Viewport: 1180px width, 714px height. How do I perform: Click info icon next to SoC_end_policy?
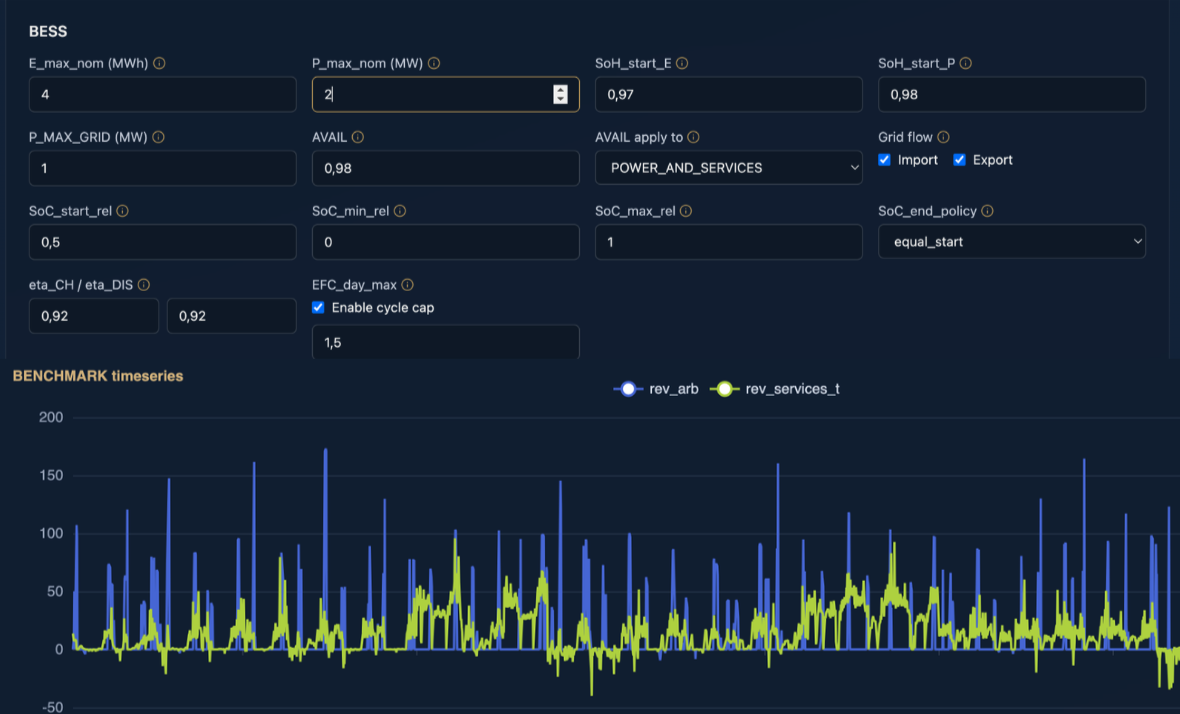[x=987, y=211]
